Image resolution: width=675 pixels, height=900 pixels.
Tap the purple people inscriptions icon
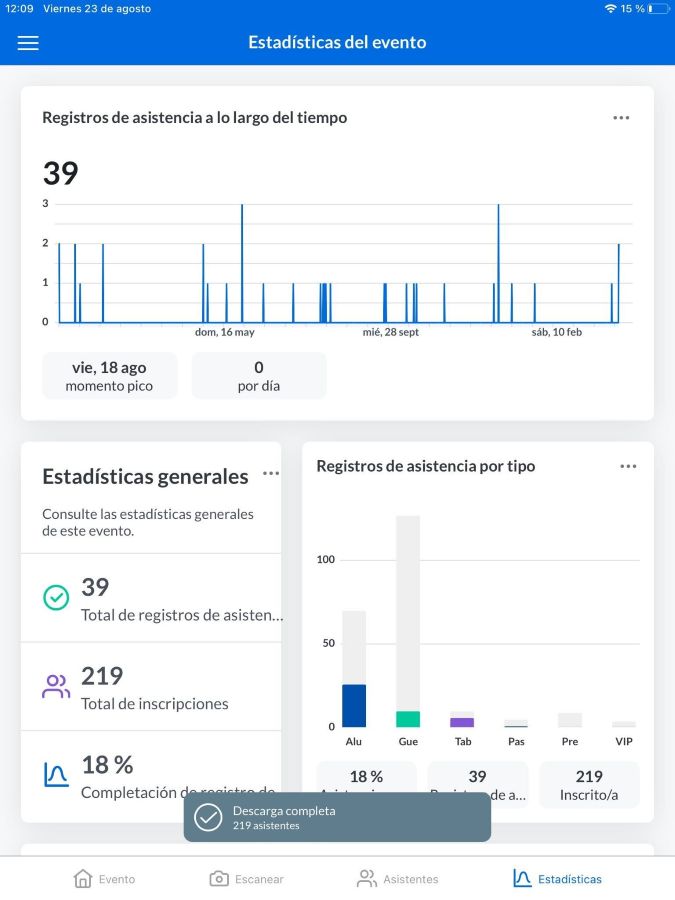[56, 687]
